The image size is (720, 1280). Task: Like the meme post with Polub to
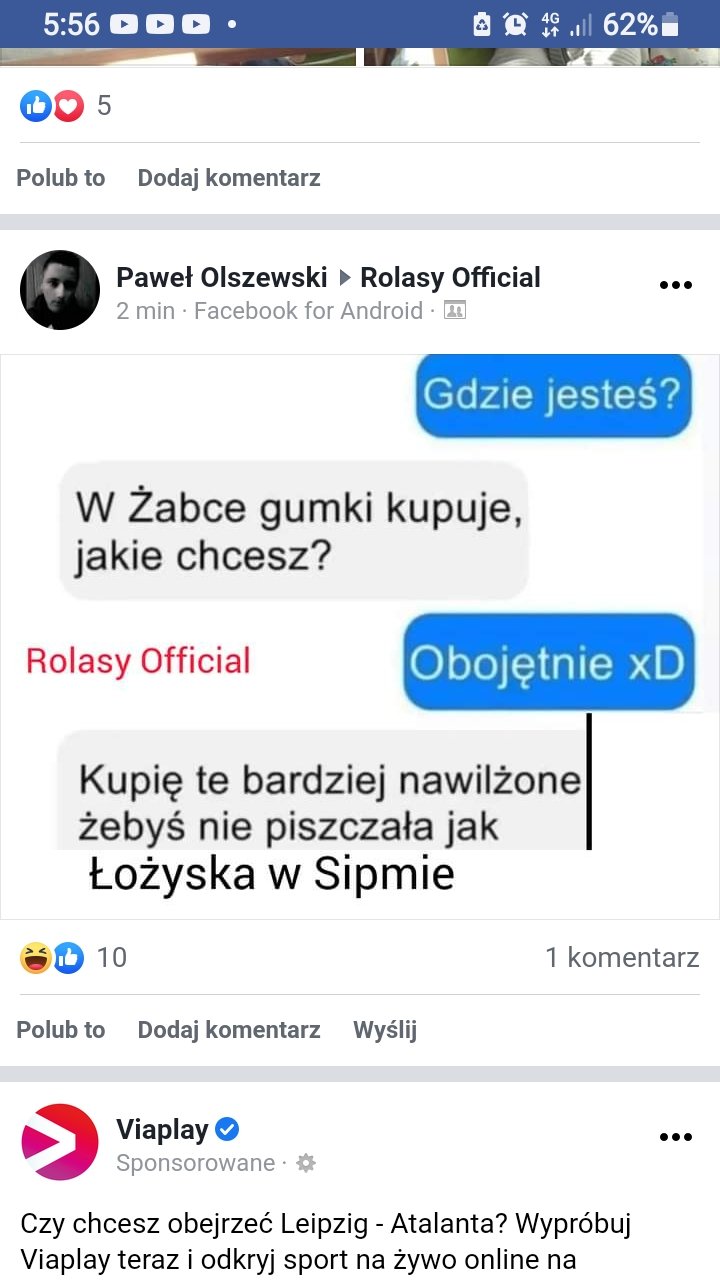coord(61,1030)
